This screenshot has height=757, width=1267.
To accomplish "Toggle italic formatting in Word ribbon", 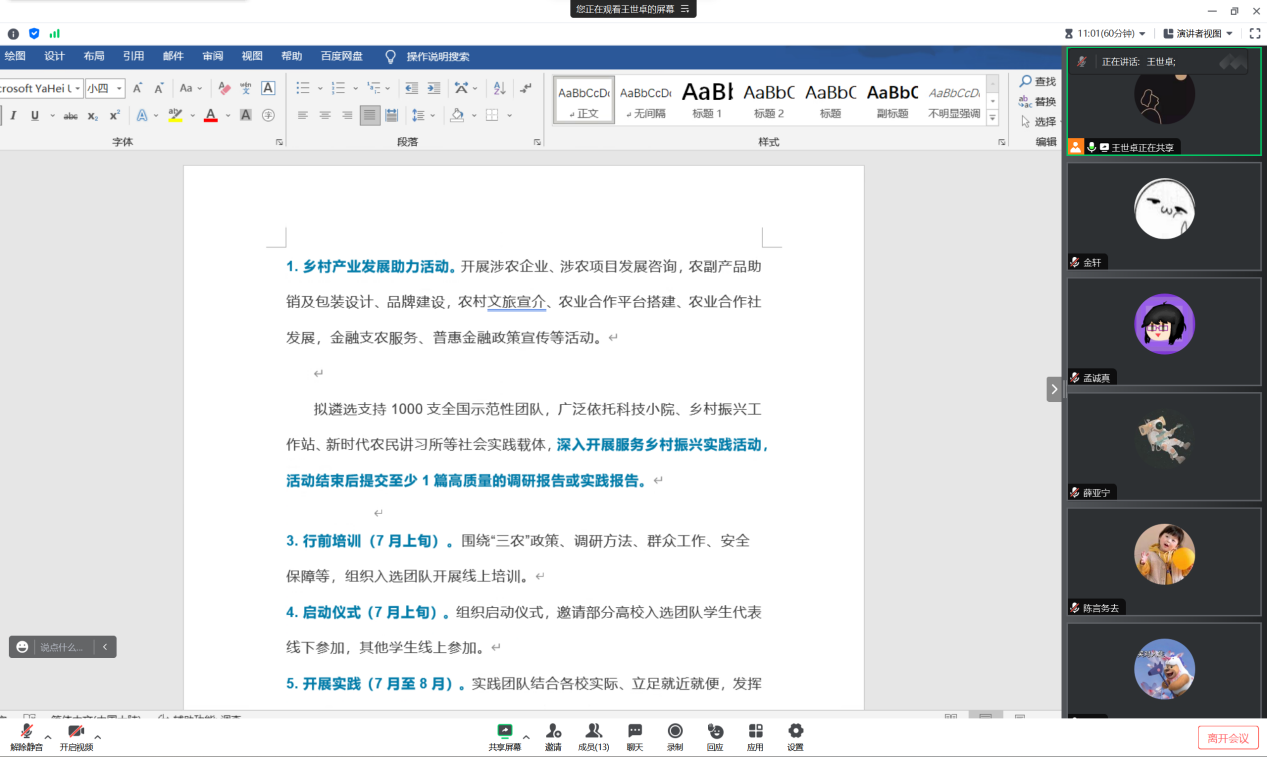I will (13, 116).
